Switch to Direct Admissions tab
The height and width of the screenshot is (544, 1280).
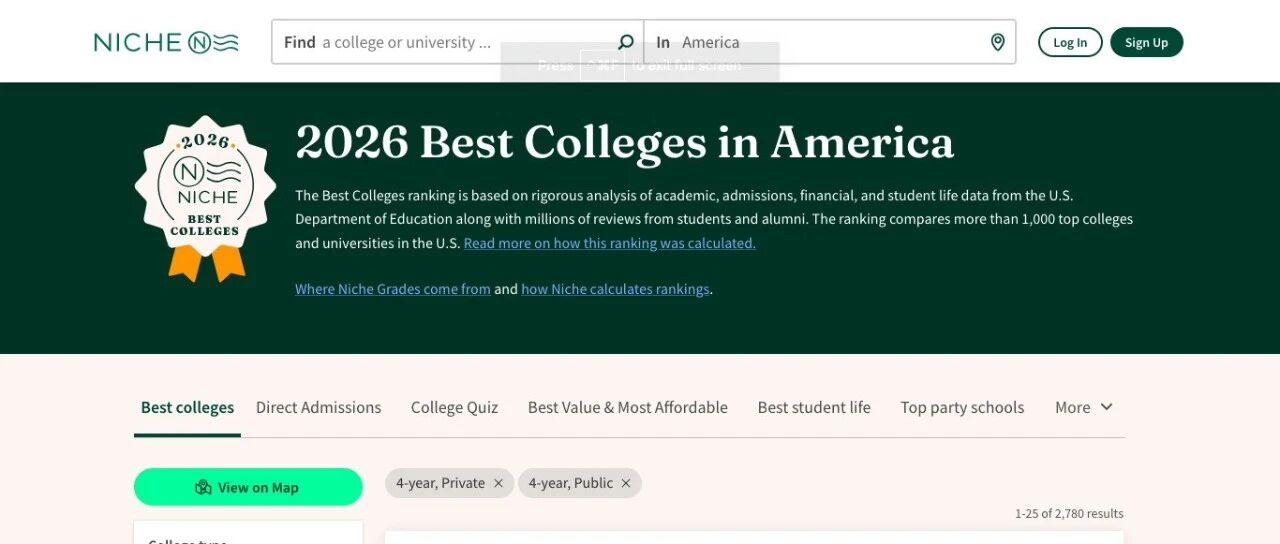318,407
